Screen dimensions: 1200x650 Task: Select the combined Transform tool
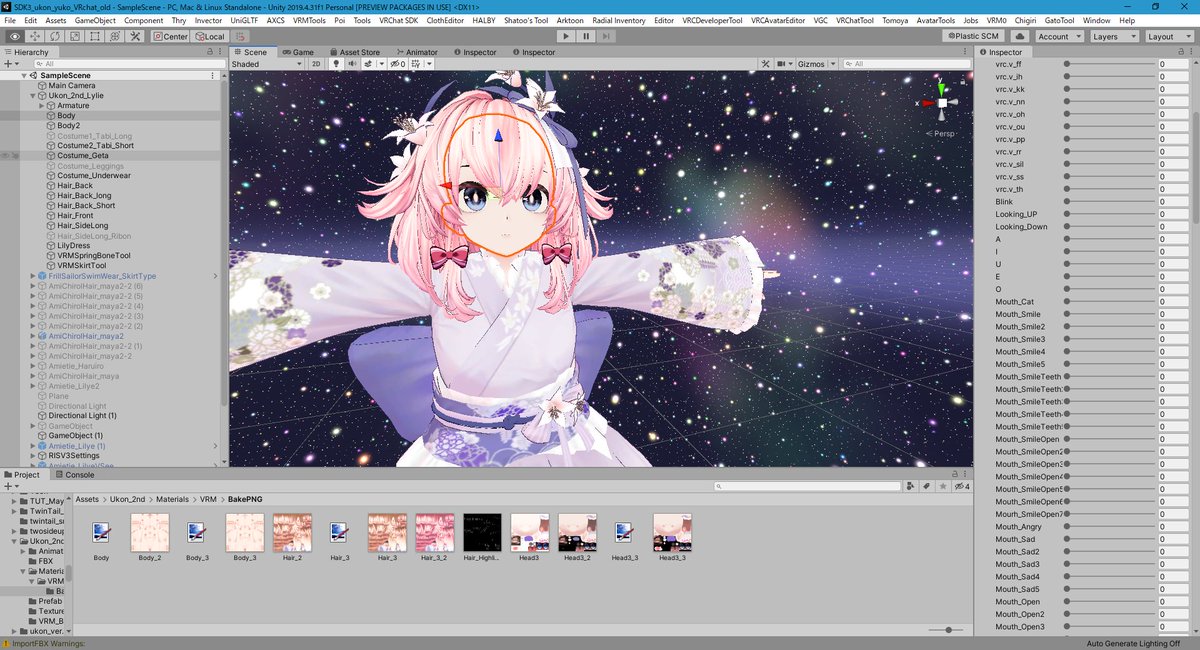coord(115,36)
